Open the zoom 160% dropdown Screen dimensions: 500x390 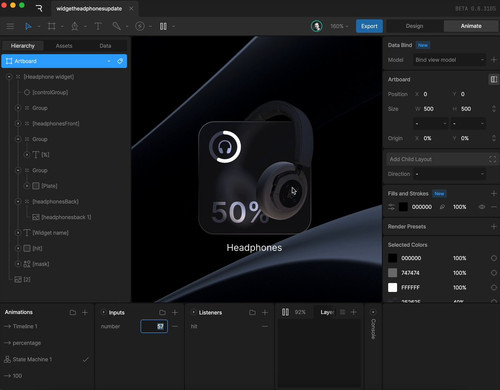[x=339, y=26]
